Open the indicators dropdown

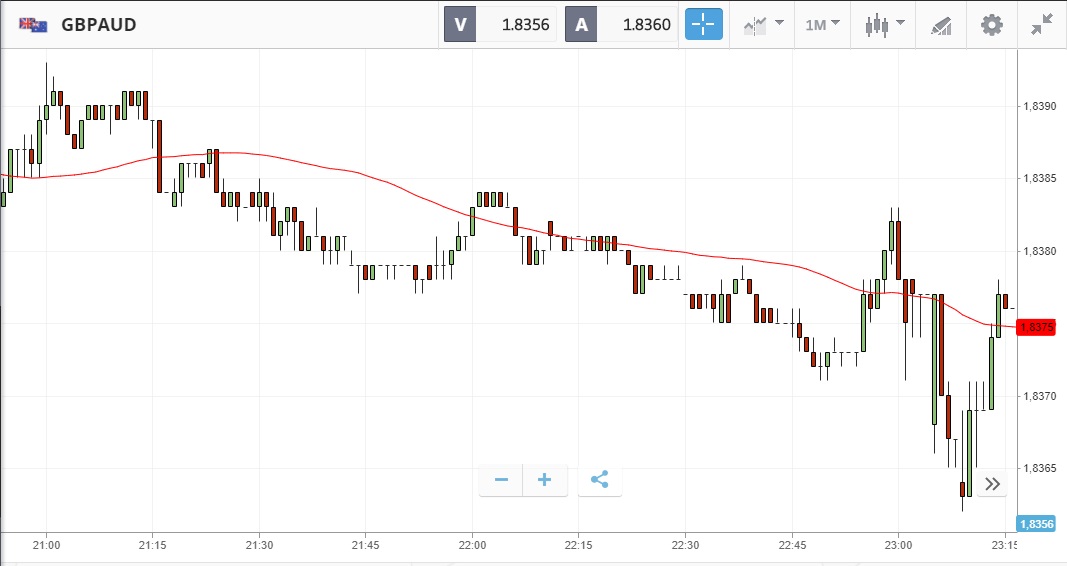pyautogui.click(x=762, y=24)
